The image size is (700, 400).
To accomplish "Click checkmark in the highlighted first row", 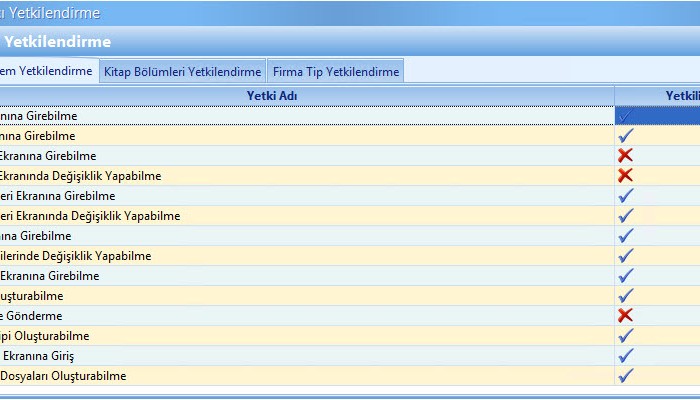I will [x=626, y=116].
